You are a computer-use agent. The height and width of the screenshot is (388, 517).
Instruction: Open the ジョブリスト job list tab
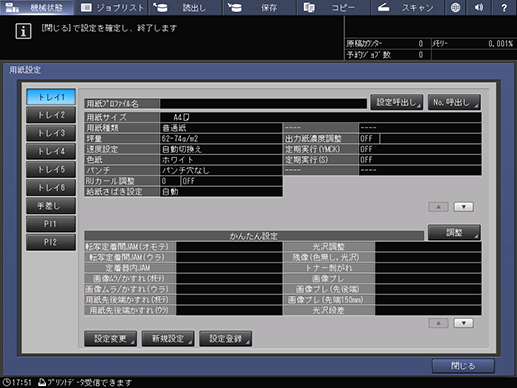[111, 7]
